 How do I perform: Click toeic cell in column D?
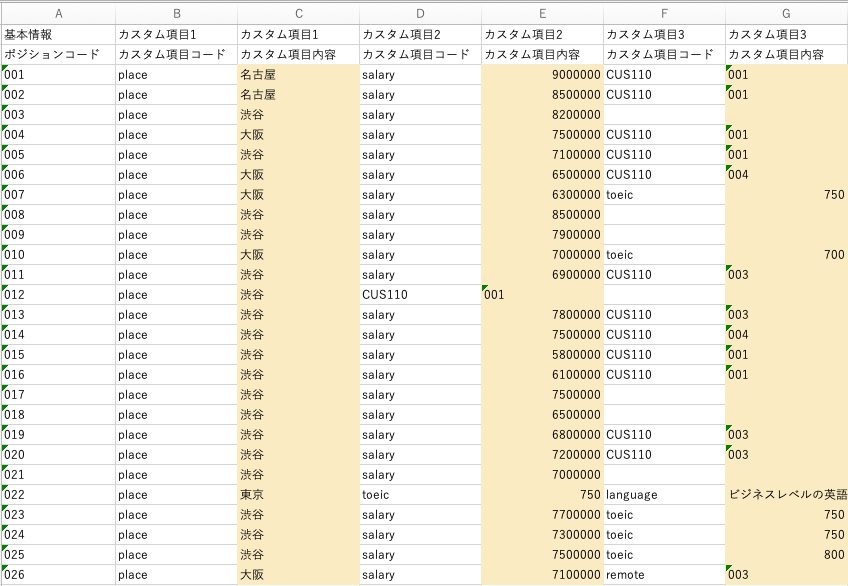[420, 495]
